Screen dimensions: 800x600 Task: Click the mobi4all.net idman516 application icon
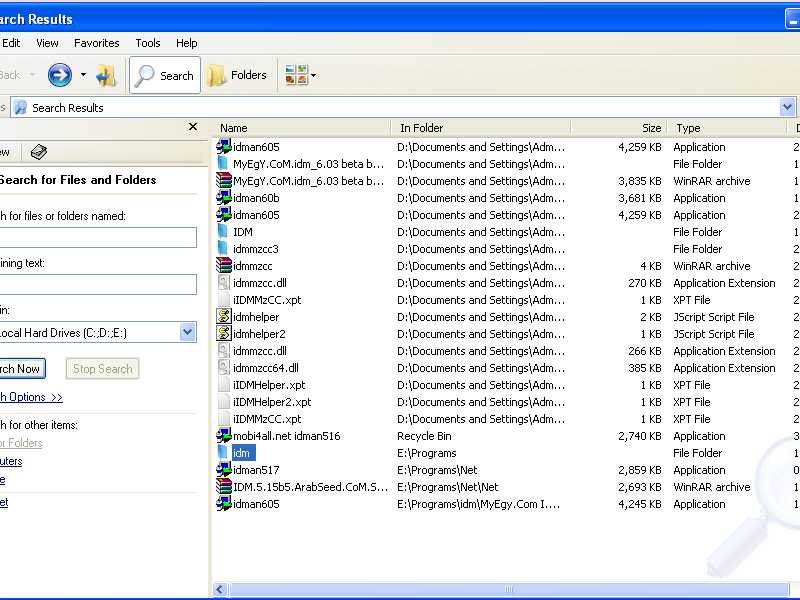223,436
